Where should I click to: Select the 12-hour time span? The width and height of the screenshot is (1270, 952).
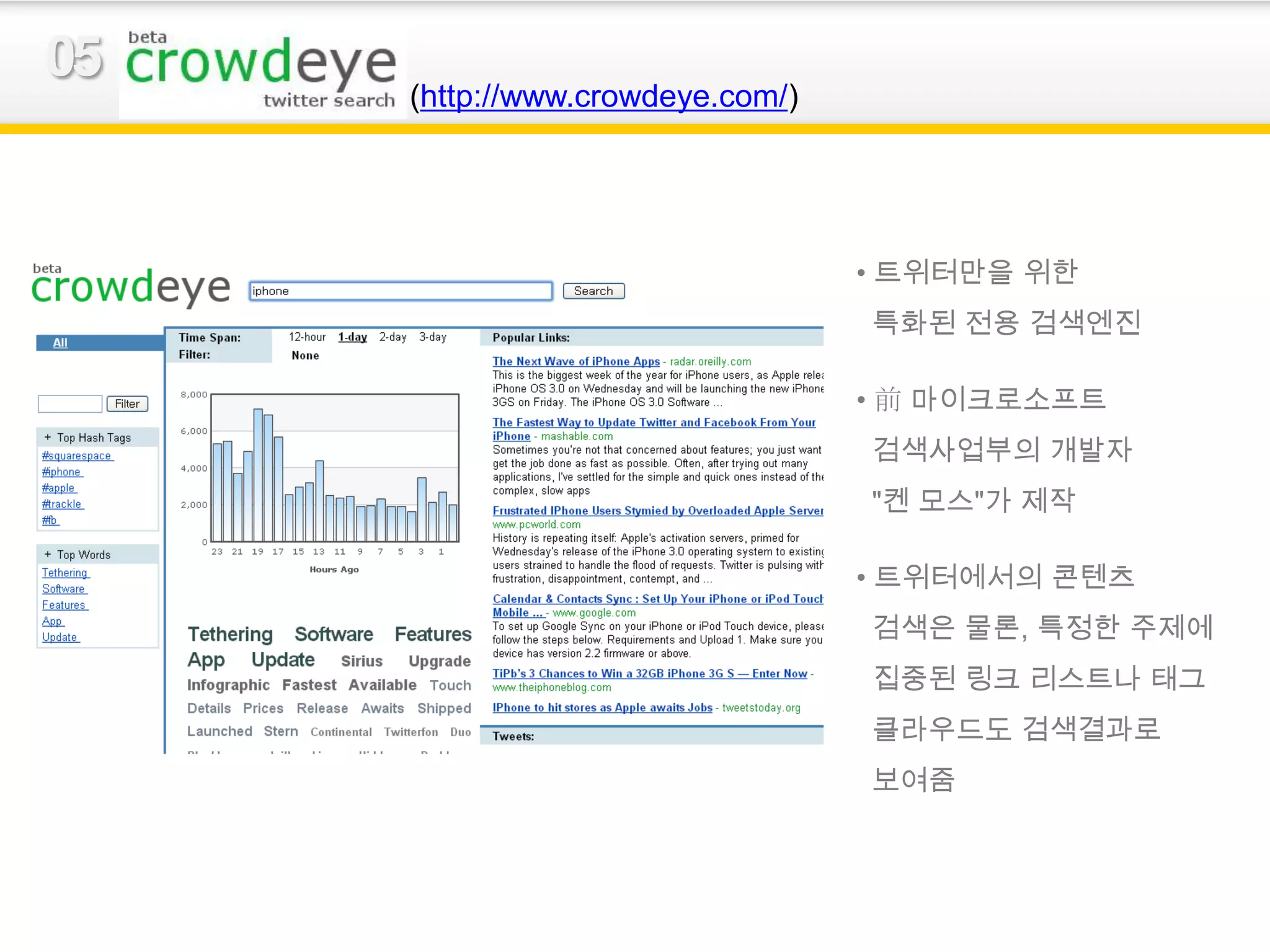[x=307, y=337]
